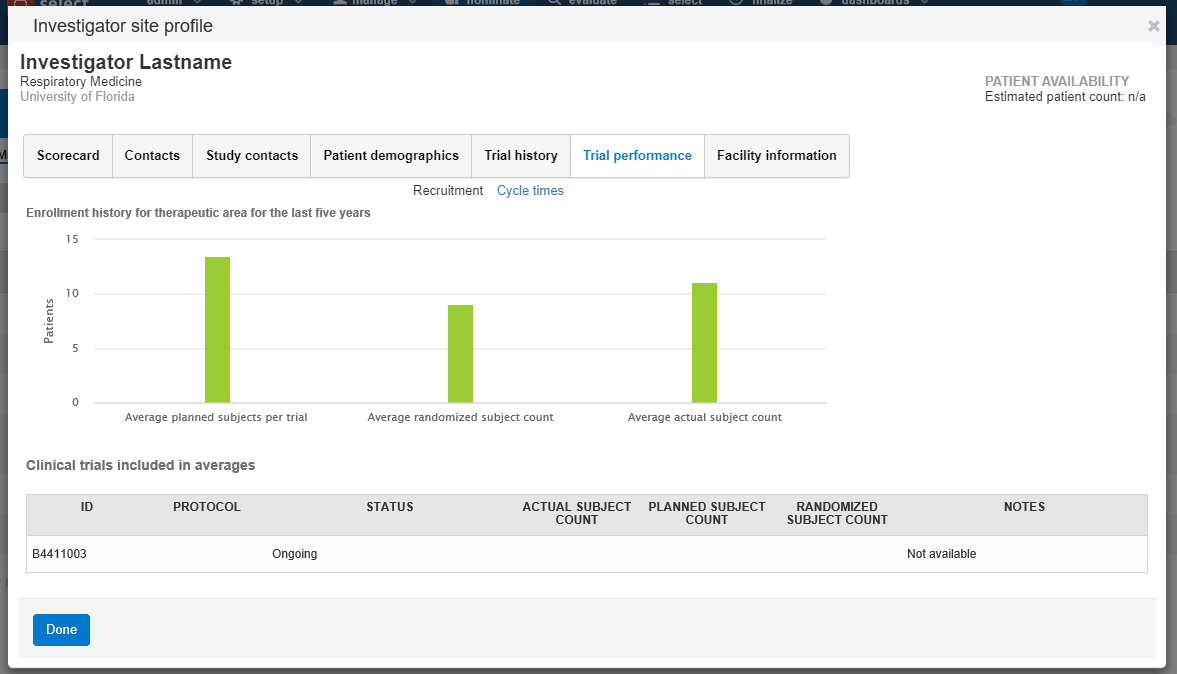This screenshot has width=1177, height=674.
Task: Click the PLANNED SUBJECT COUNT column header
Action: pyautogui.click(x=707, y=513)
